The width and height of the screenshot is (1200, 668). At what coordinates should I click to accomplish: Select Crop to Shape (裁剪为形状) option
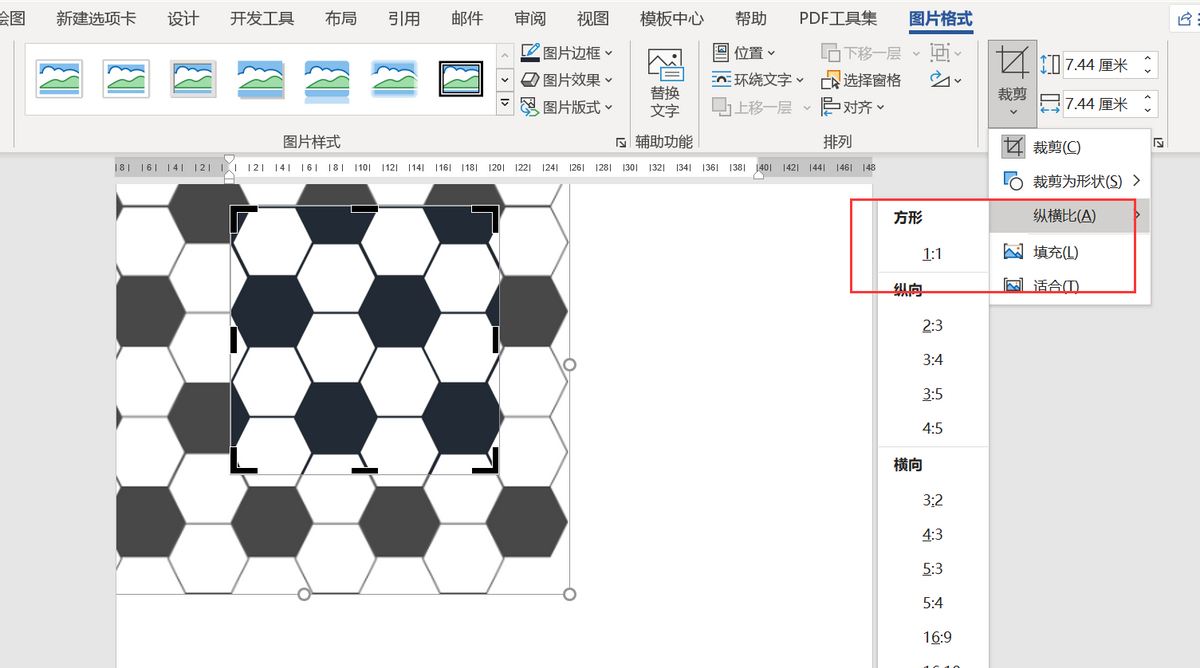click(x=1076, y=181)
